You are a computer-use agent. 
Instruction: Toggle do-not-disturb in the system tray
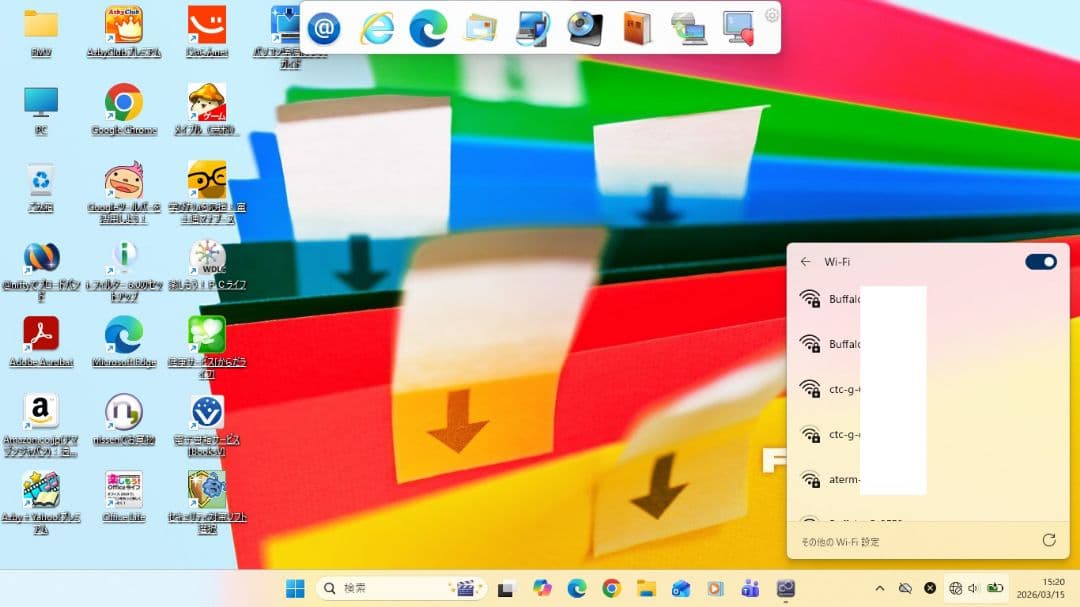[905, 588]
